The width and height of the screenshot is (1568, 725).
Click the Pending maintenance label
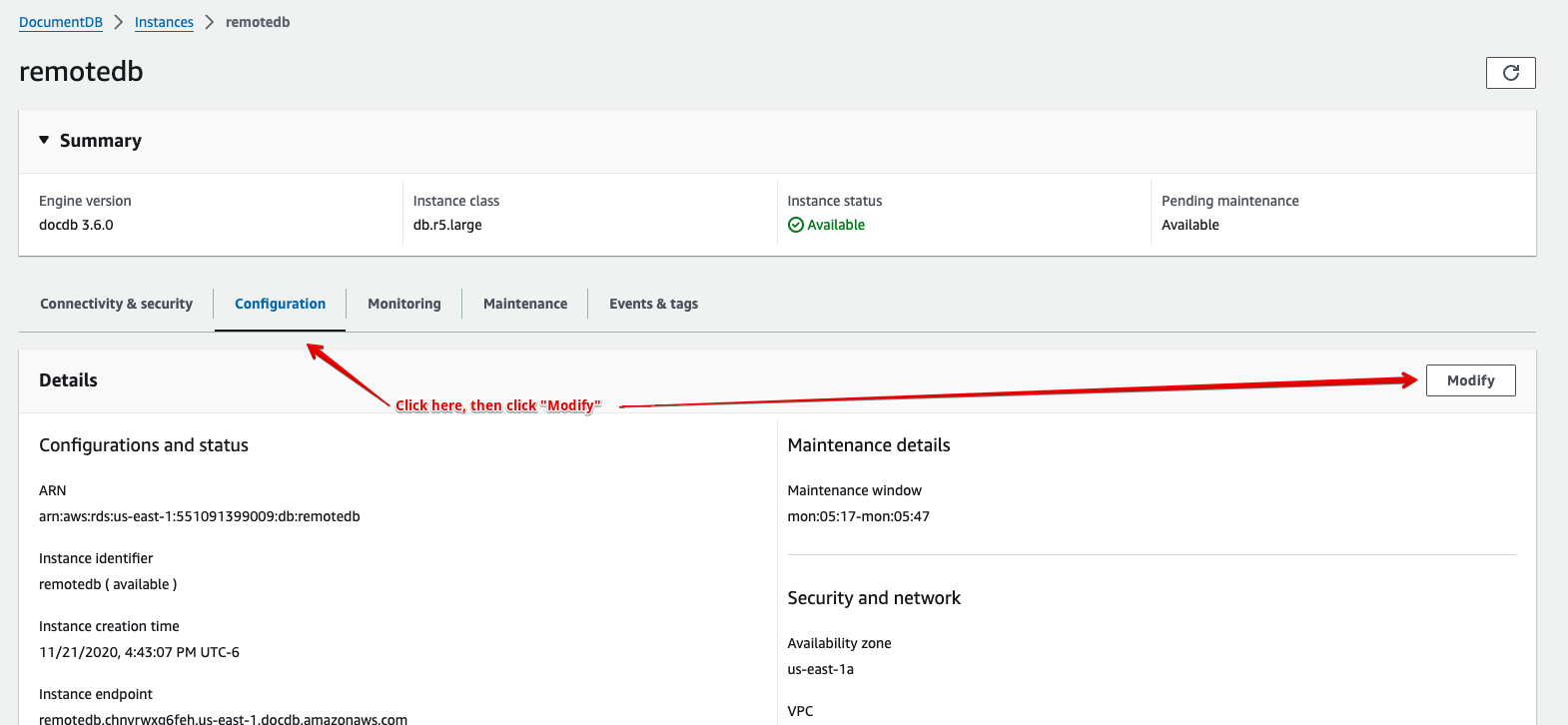point(1230,201)
